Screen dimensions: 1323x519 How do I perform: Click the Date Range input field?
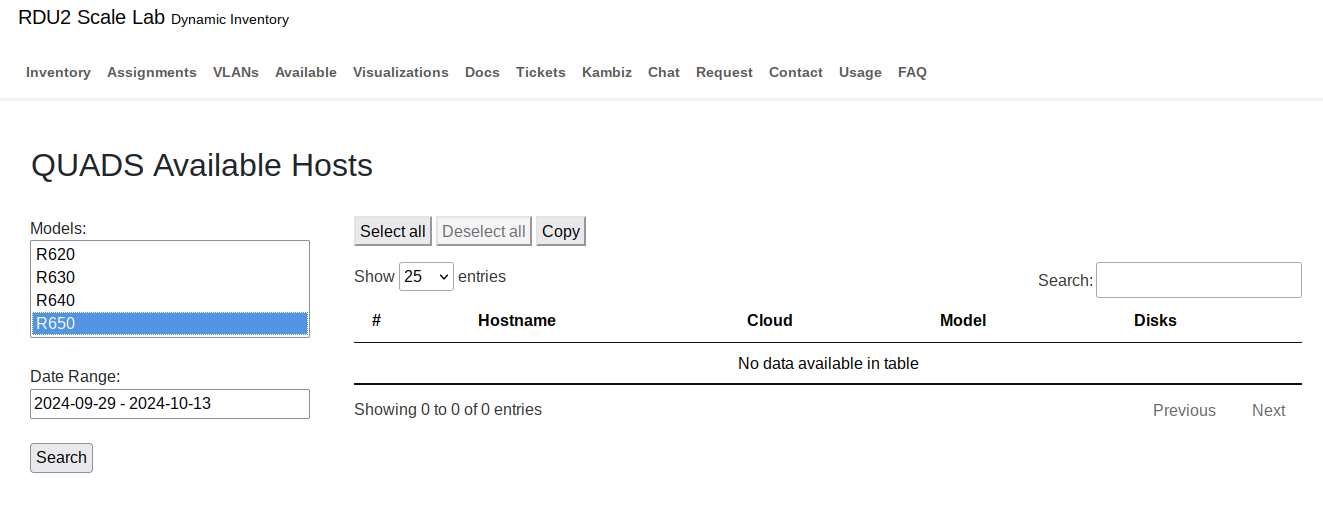[170, 404]
